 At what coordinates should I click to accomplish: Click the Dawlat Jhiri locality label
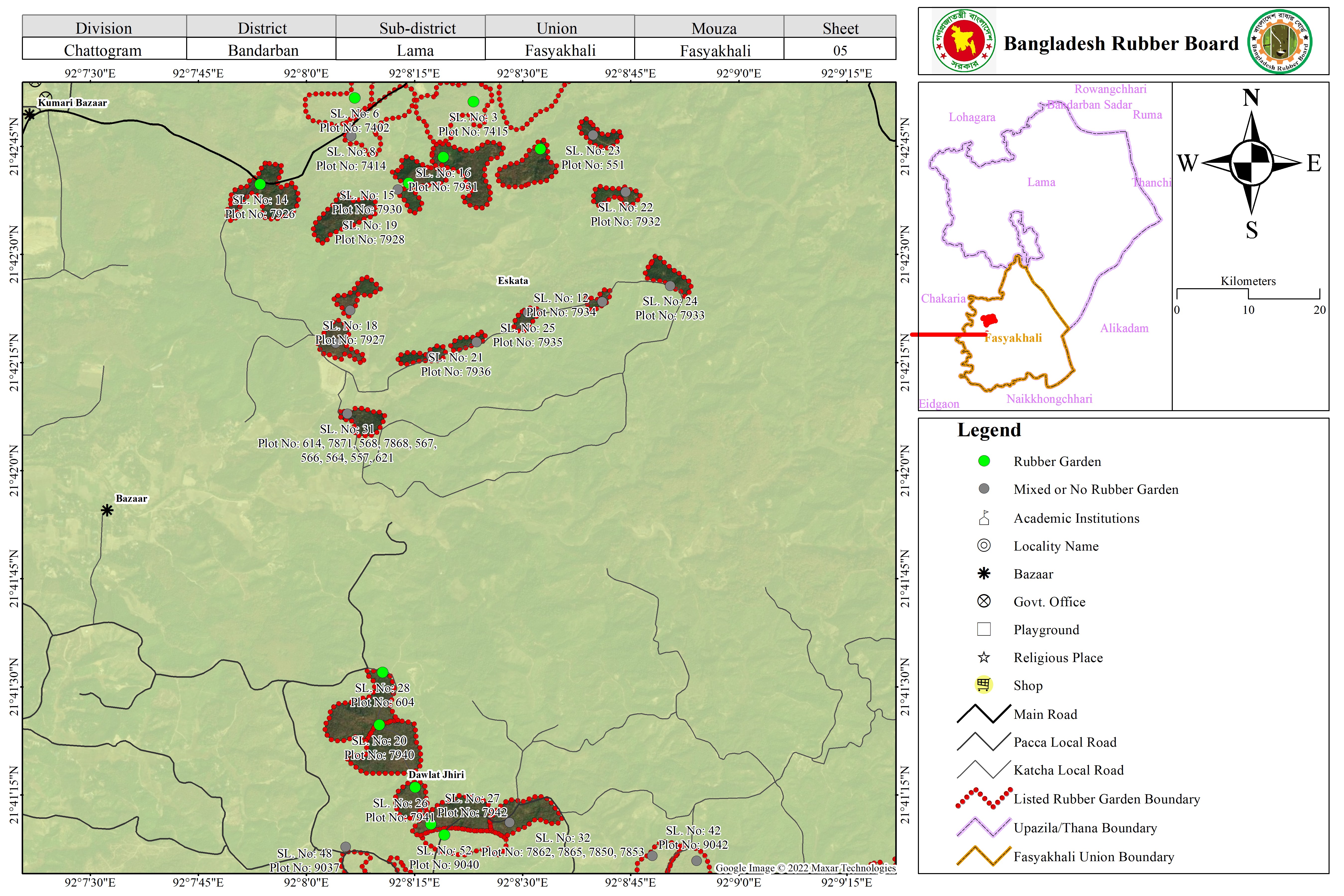[436, 774]
